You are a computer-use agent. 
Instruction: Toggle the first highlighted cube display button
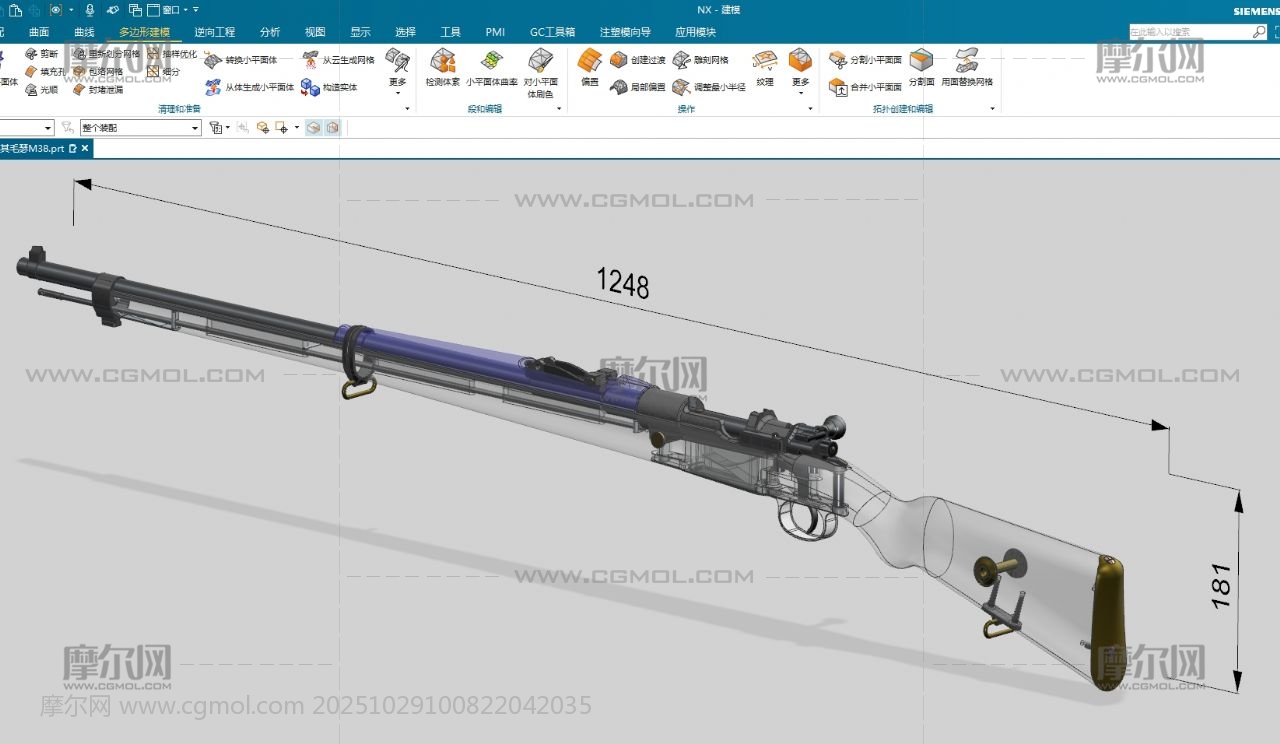(314, 128)
